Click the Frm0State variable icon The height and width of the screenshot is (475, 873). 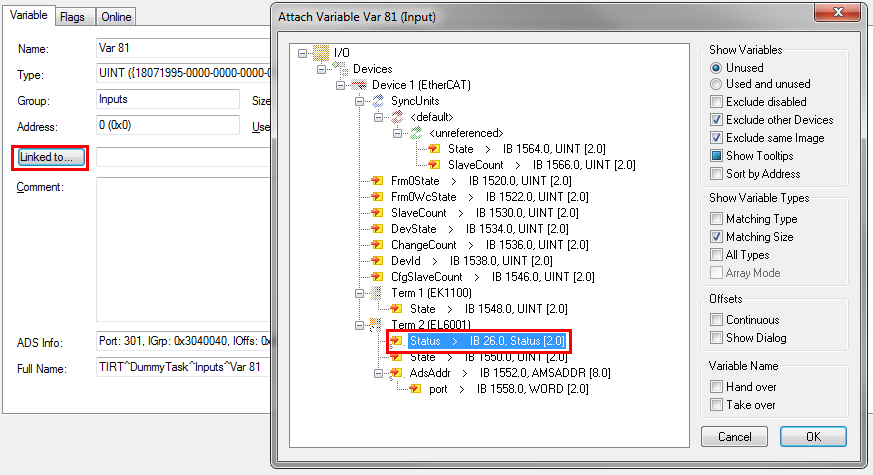[x=377, y=181]
